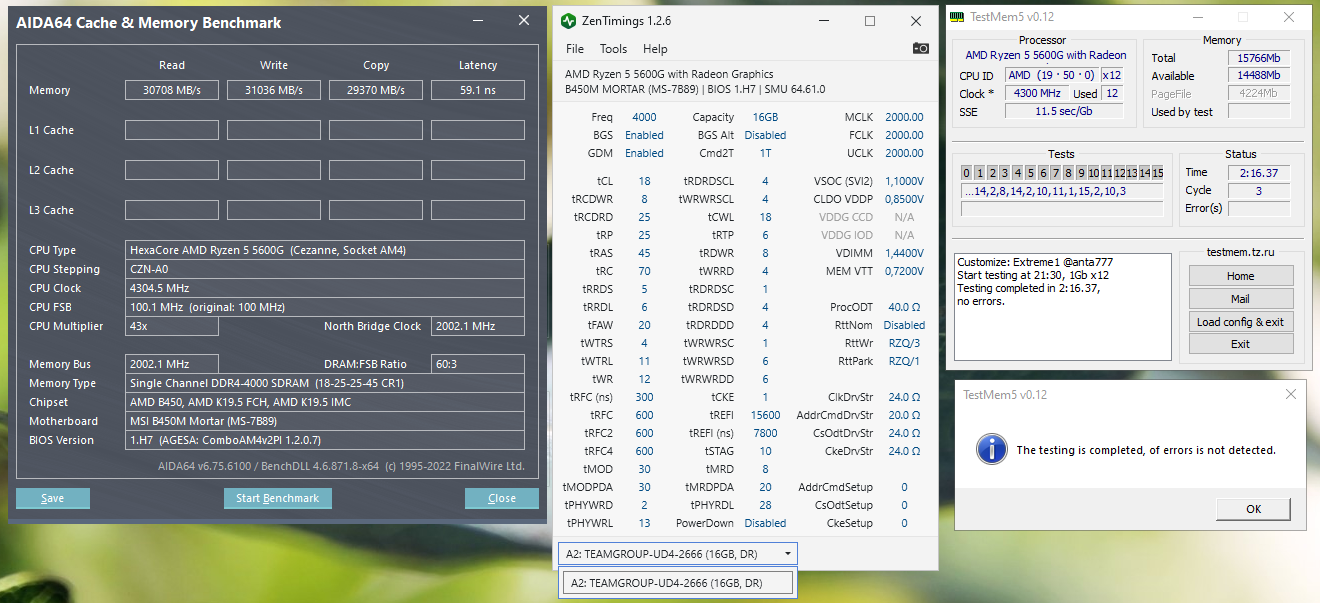The image size is (1320, 603).
Task: Click the SSE value 11.5 sec/Gb
Action: (1064, 112)
